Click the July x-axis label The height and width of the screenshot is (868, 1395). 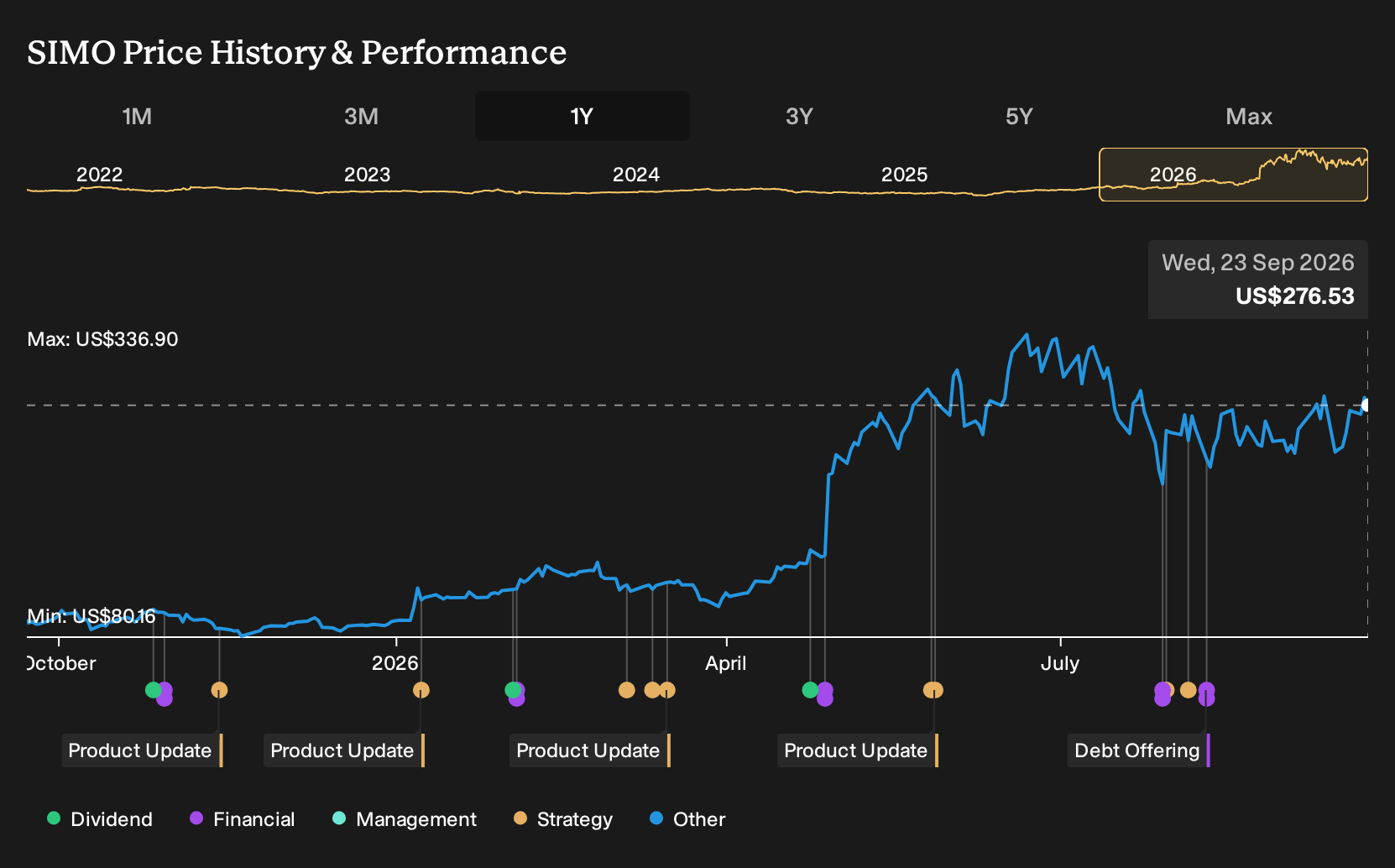(x=1060, y=663)
